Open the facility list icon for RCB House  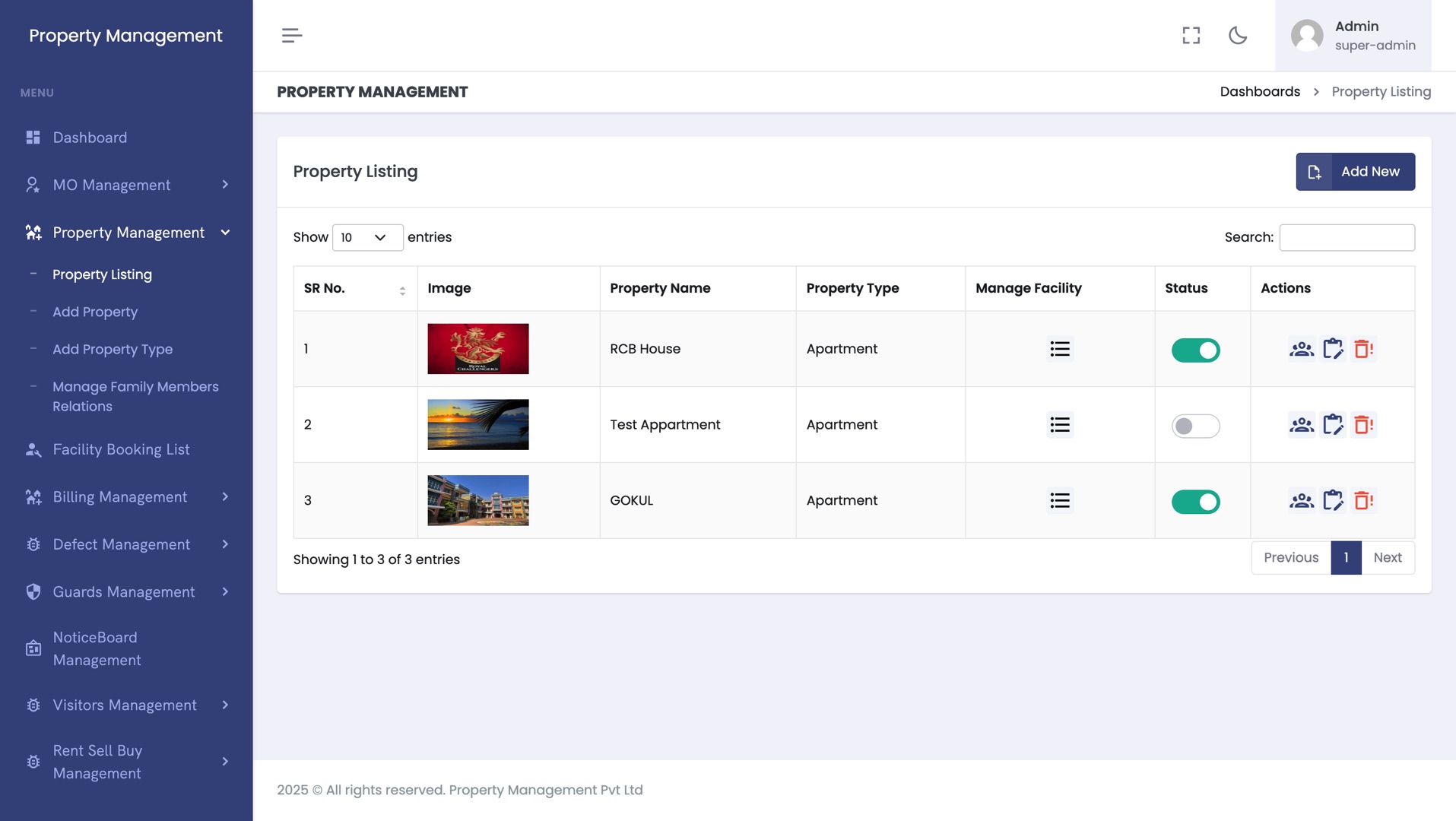1060,349
